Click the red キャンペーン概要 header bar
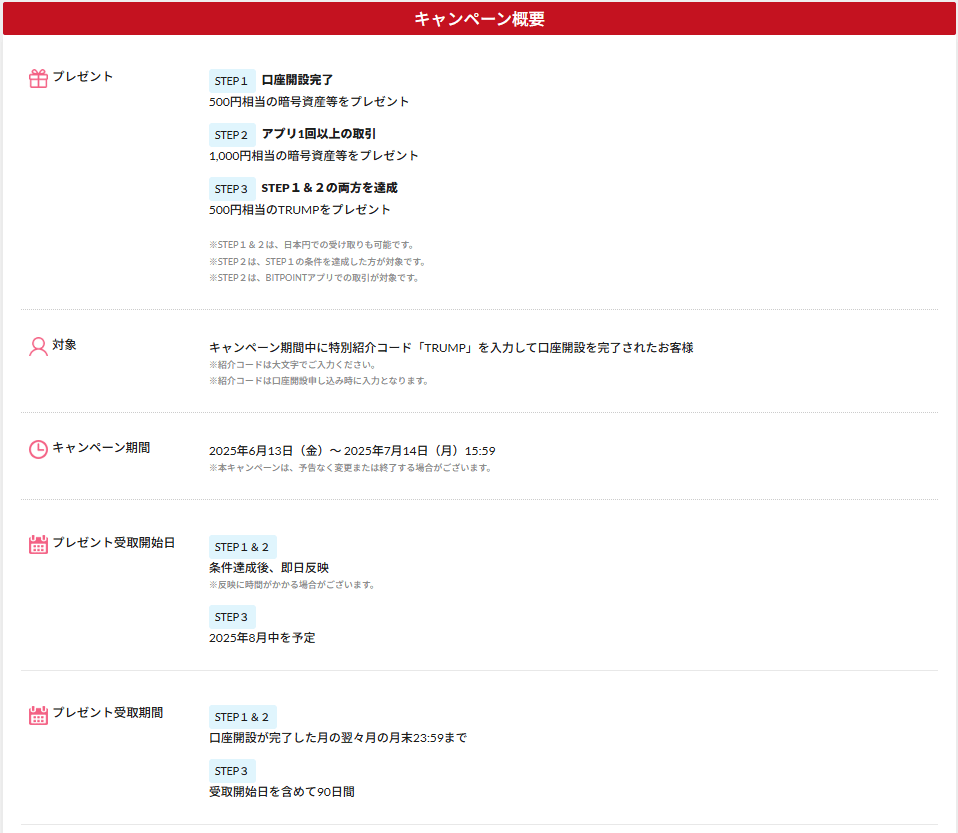 pos(479,19)
